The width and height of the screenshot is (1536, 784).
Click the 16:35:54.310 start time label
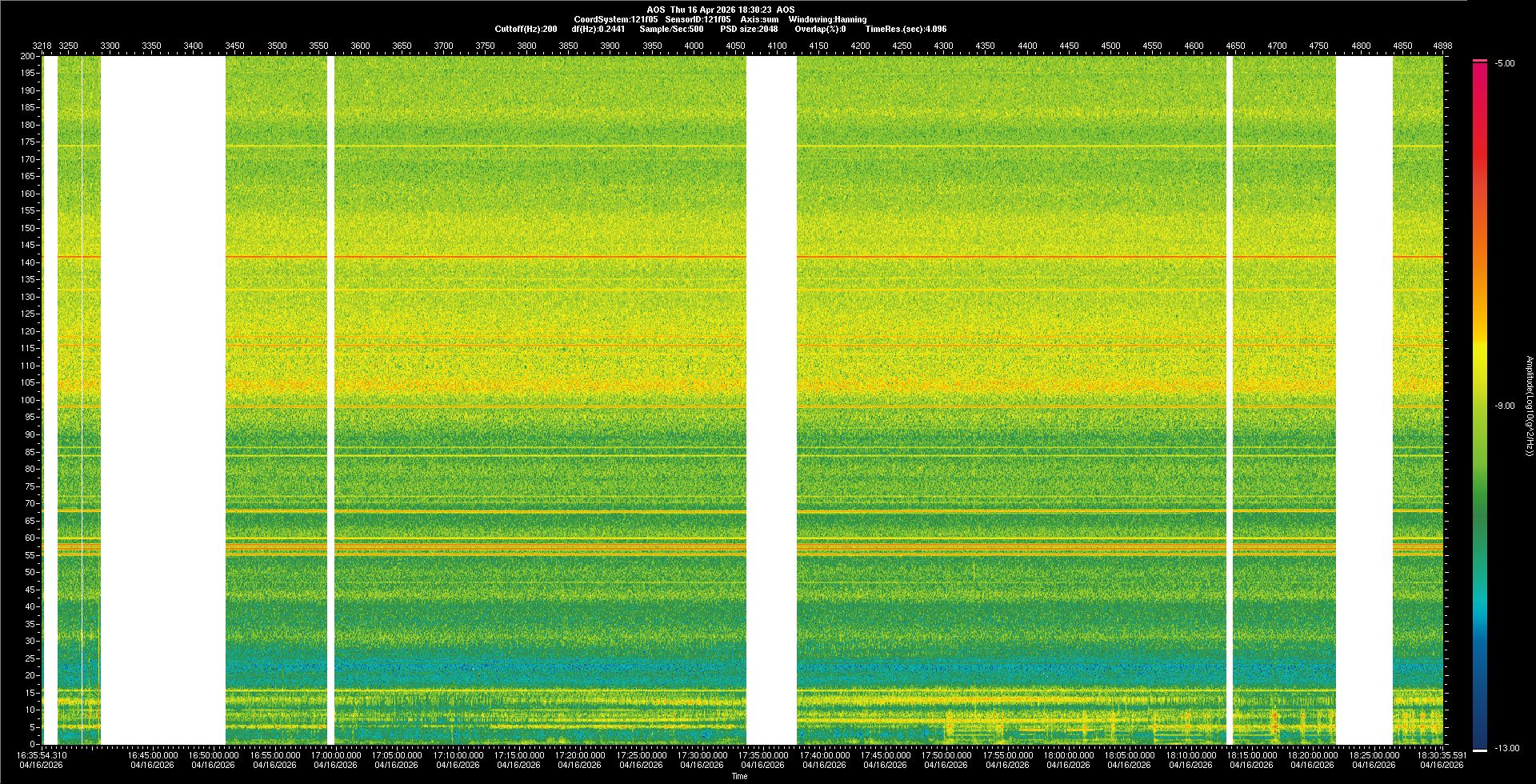point(42,754)
